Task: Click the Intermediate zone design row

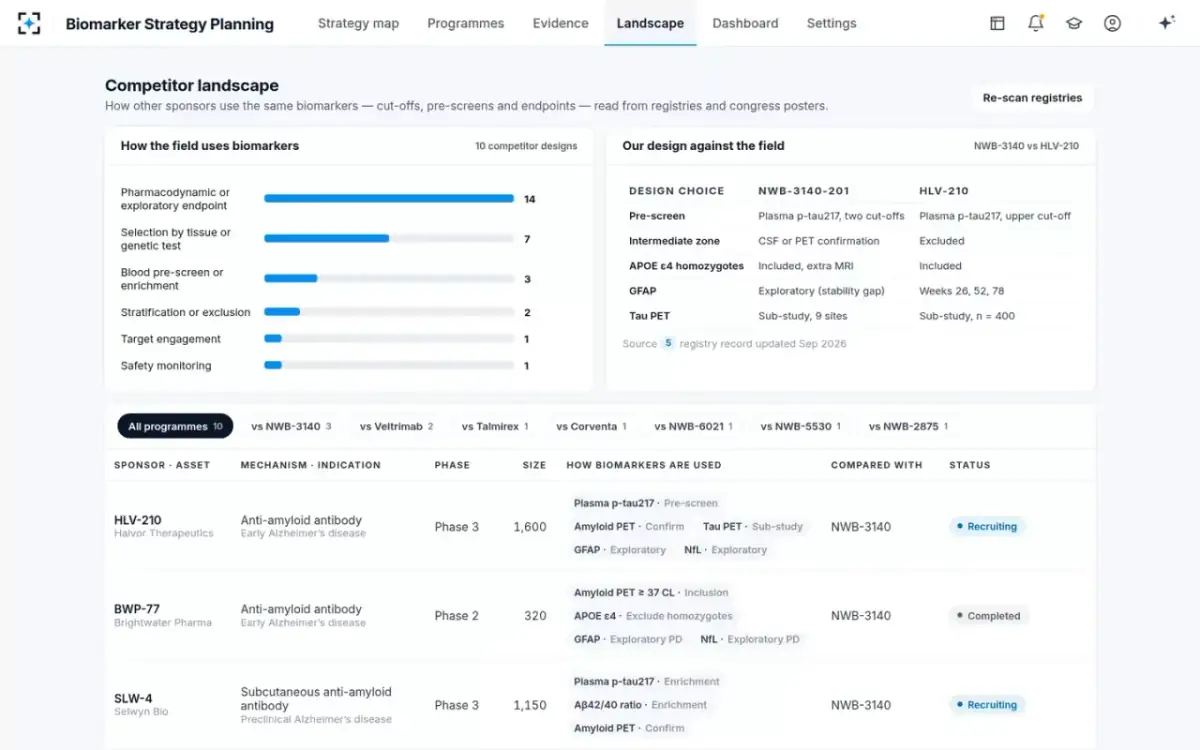Action: (x=850, y=241)
